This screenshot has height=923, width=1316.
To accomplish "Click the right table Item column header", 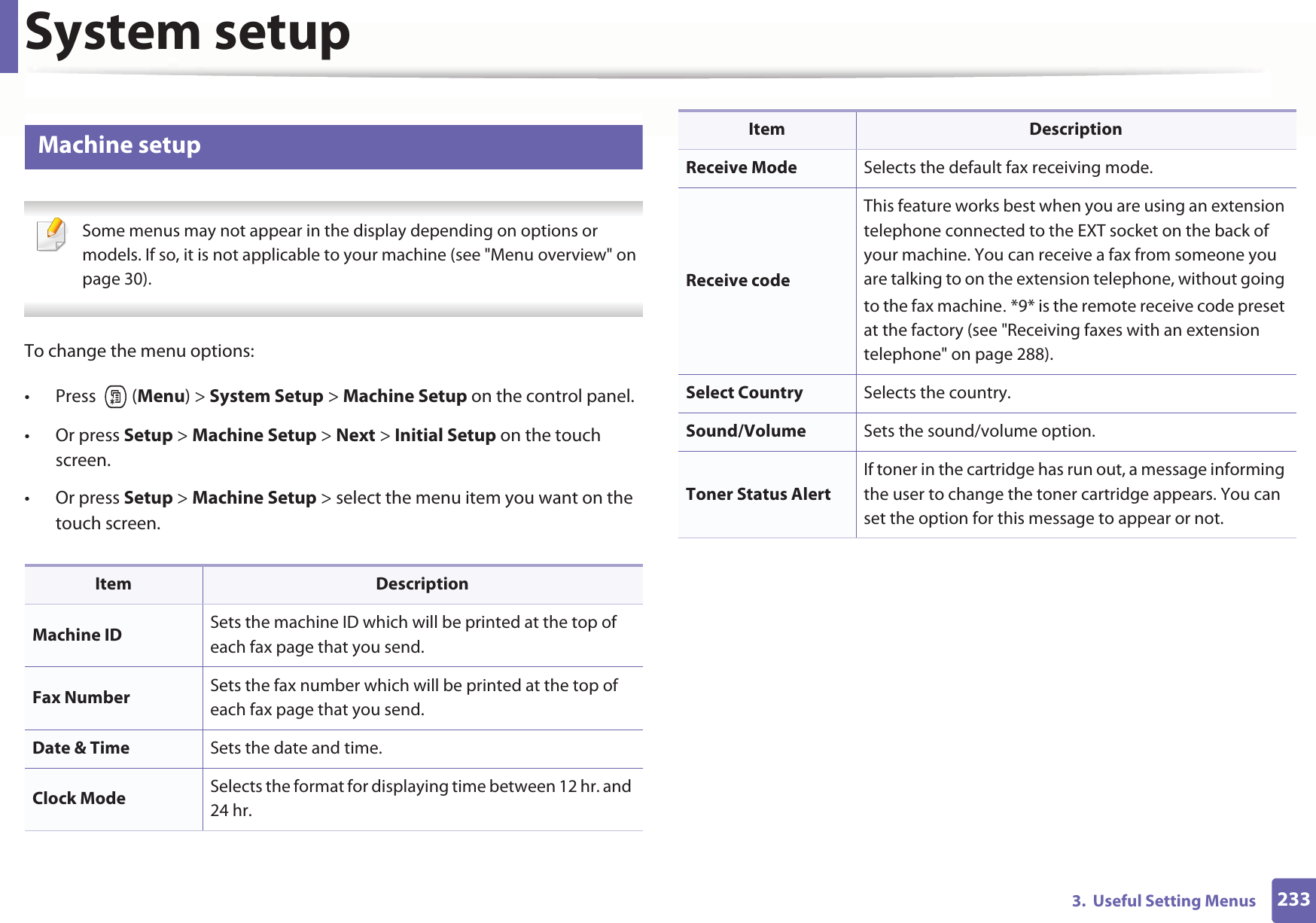I will [766, 129].
